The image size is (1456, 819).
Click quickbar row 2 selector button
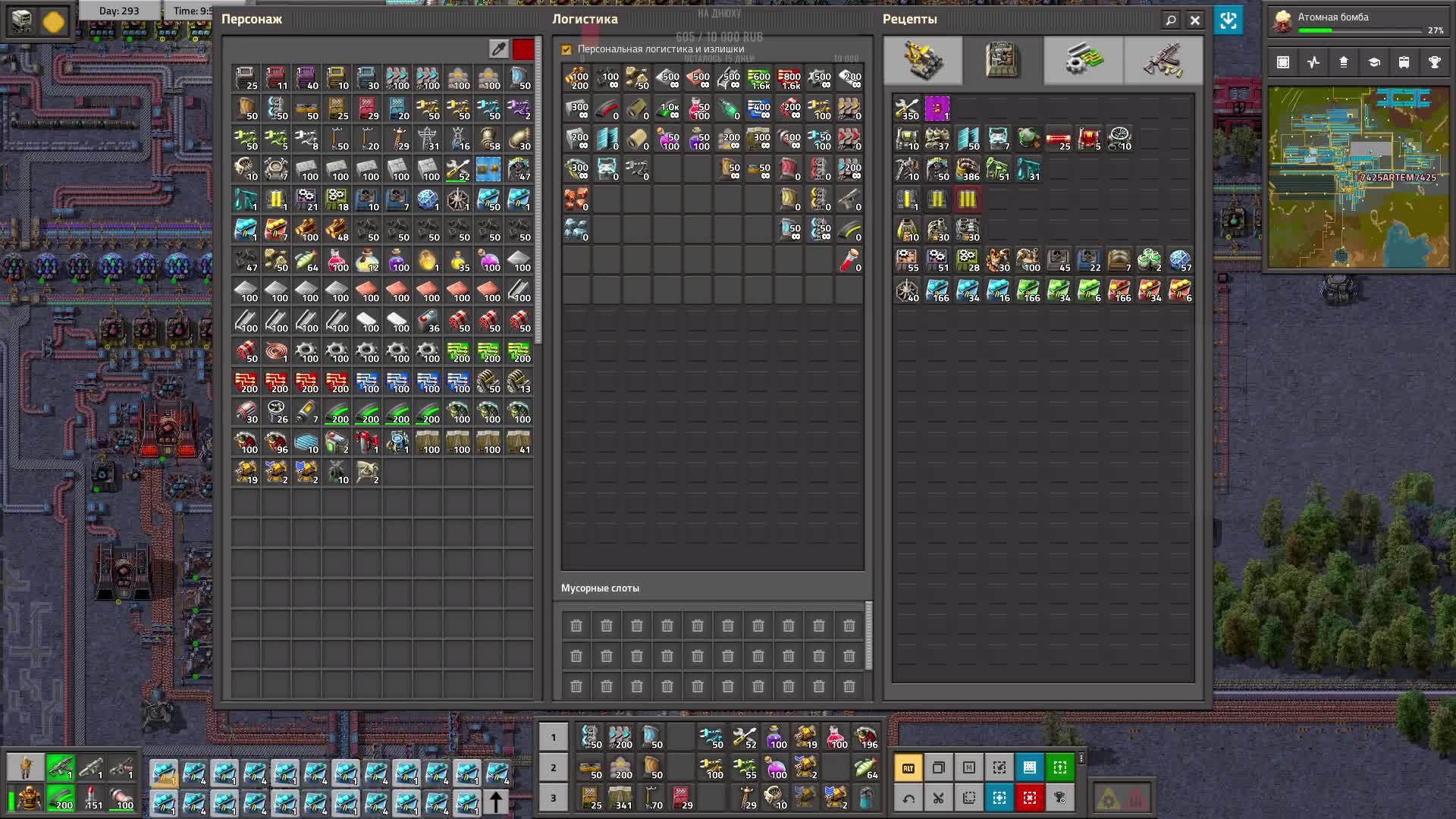[553, 767]
